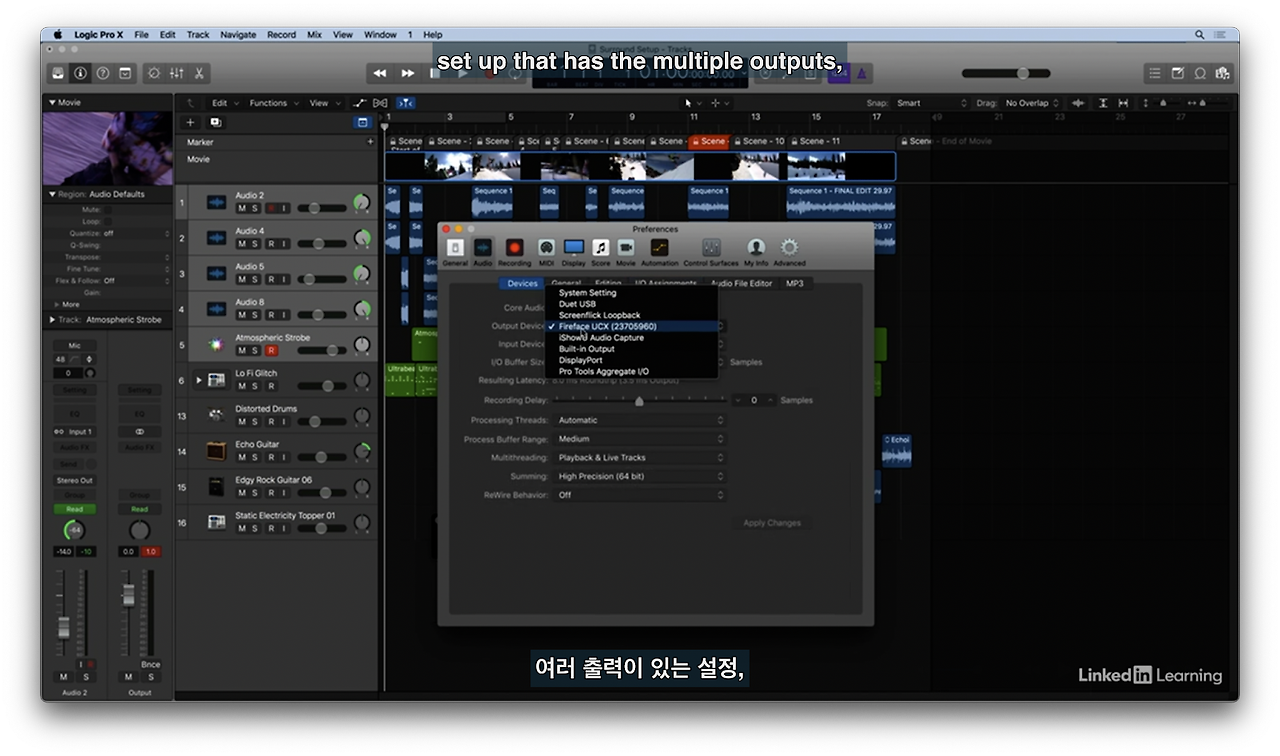Viewport: 1280px width, 756px height.
Task: Disable record on Atmospheric Strobe track
Action: (x=270, y=351)
